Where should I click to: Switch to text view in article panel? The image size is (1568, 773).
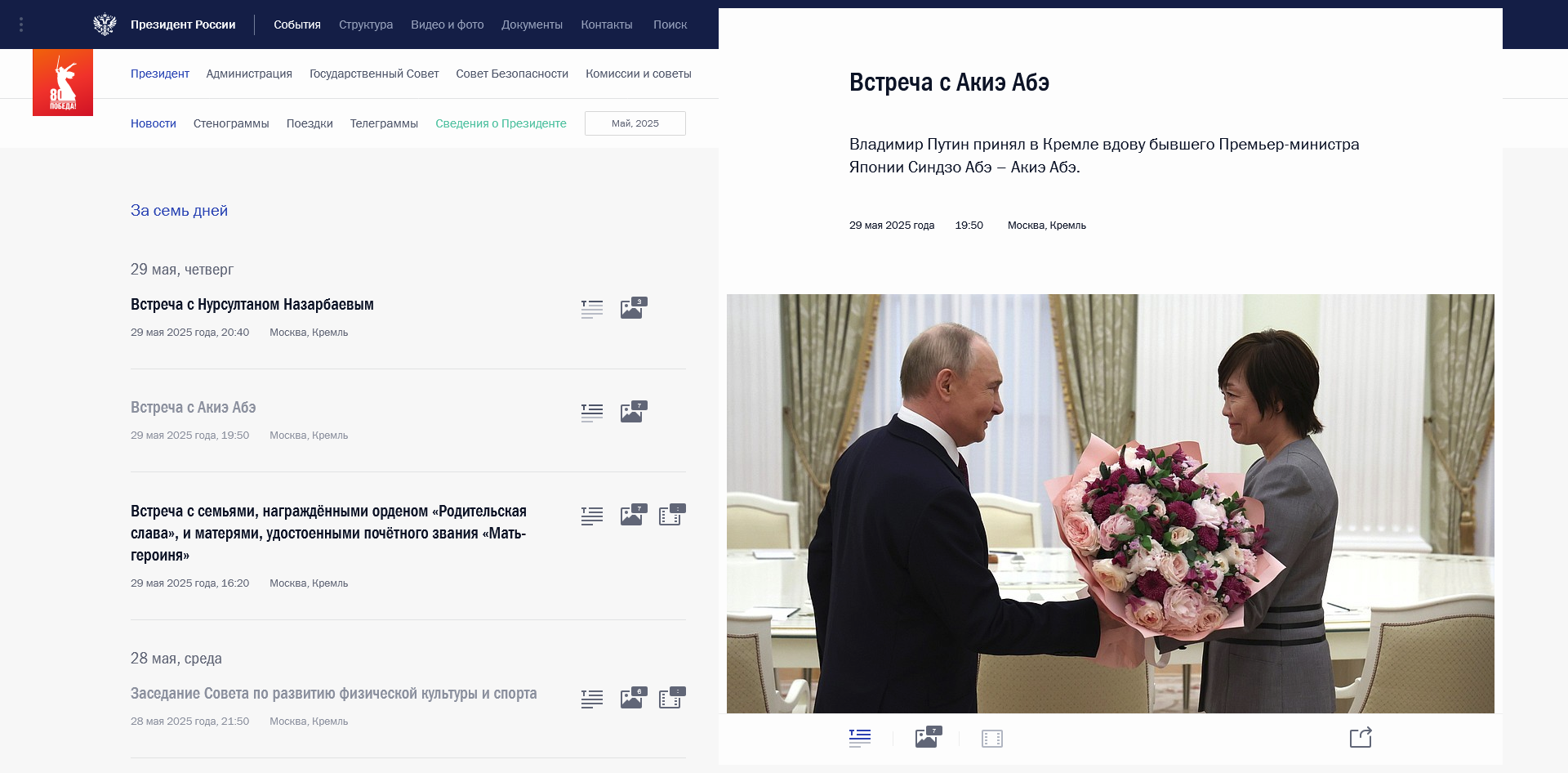pos(860,739)
